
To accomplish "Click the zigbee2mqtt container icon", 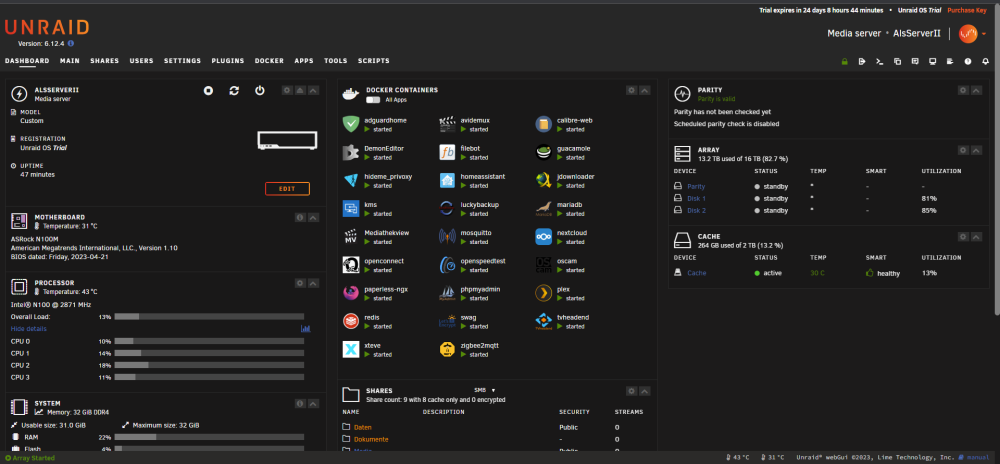I will (447, 349).
